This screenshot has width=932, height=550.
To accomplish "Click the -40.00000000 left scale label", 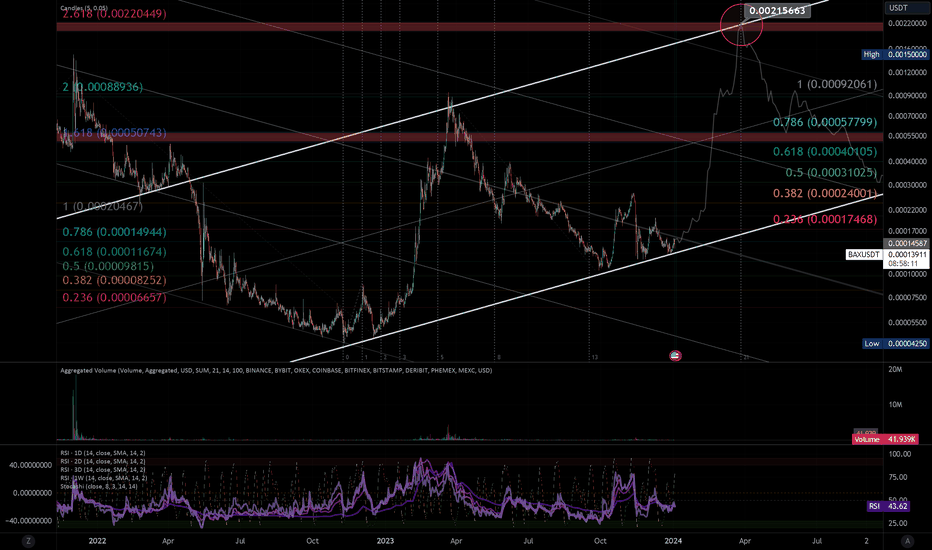I will click(30, 521).
